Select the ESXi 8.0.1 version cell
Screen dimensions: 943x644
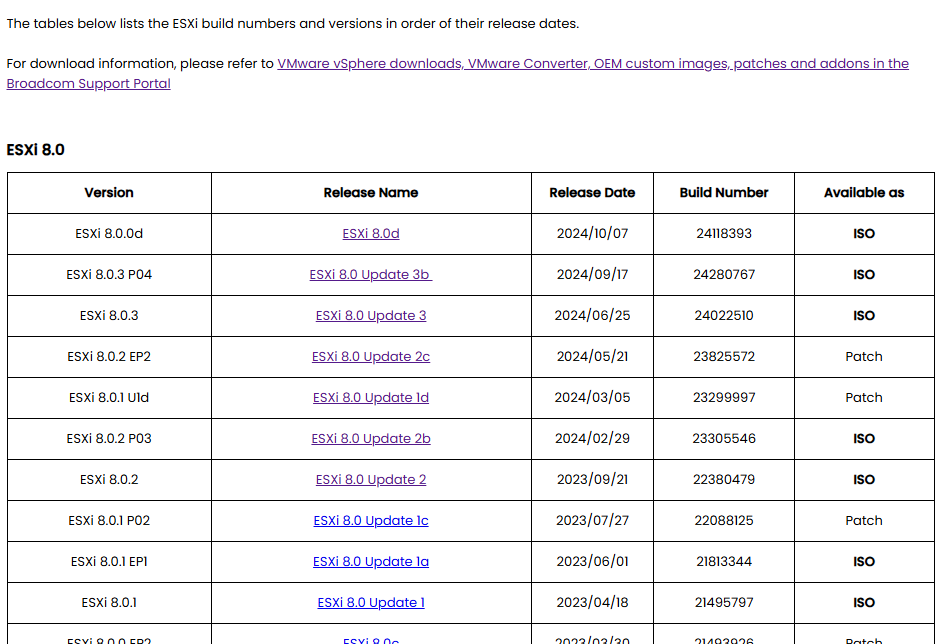point(109,602)
